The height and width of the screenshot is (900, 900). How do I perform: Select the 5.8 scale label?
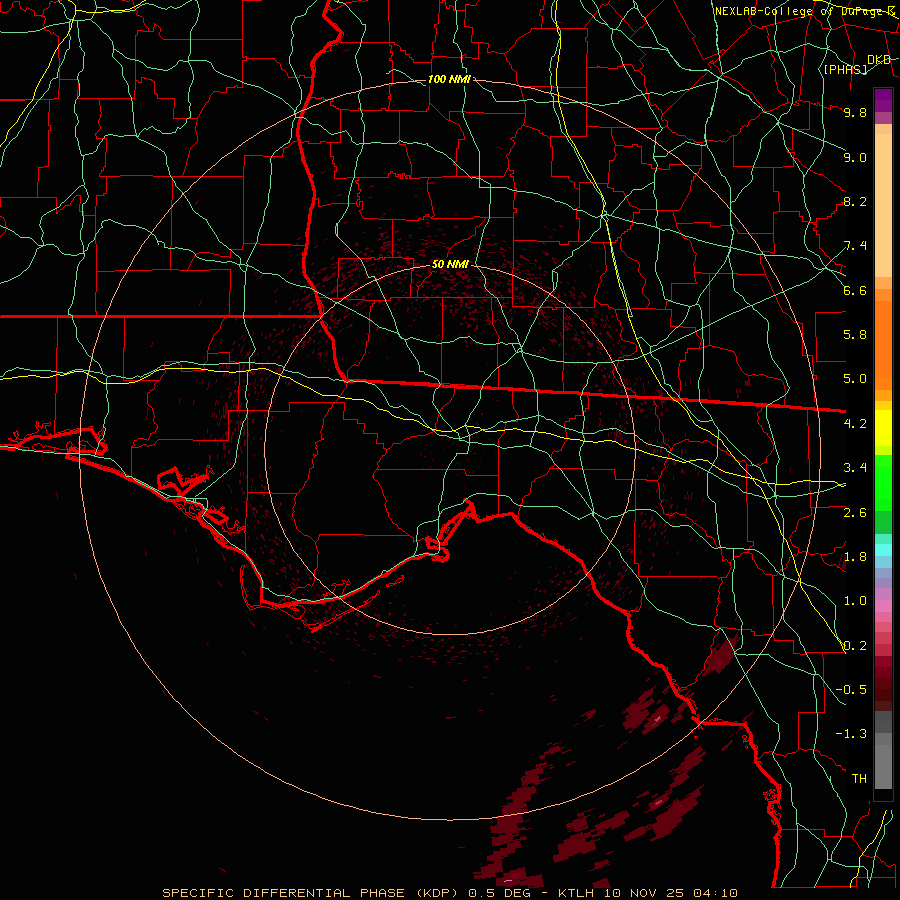click(855, 335)
